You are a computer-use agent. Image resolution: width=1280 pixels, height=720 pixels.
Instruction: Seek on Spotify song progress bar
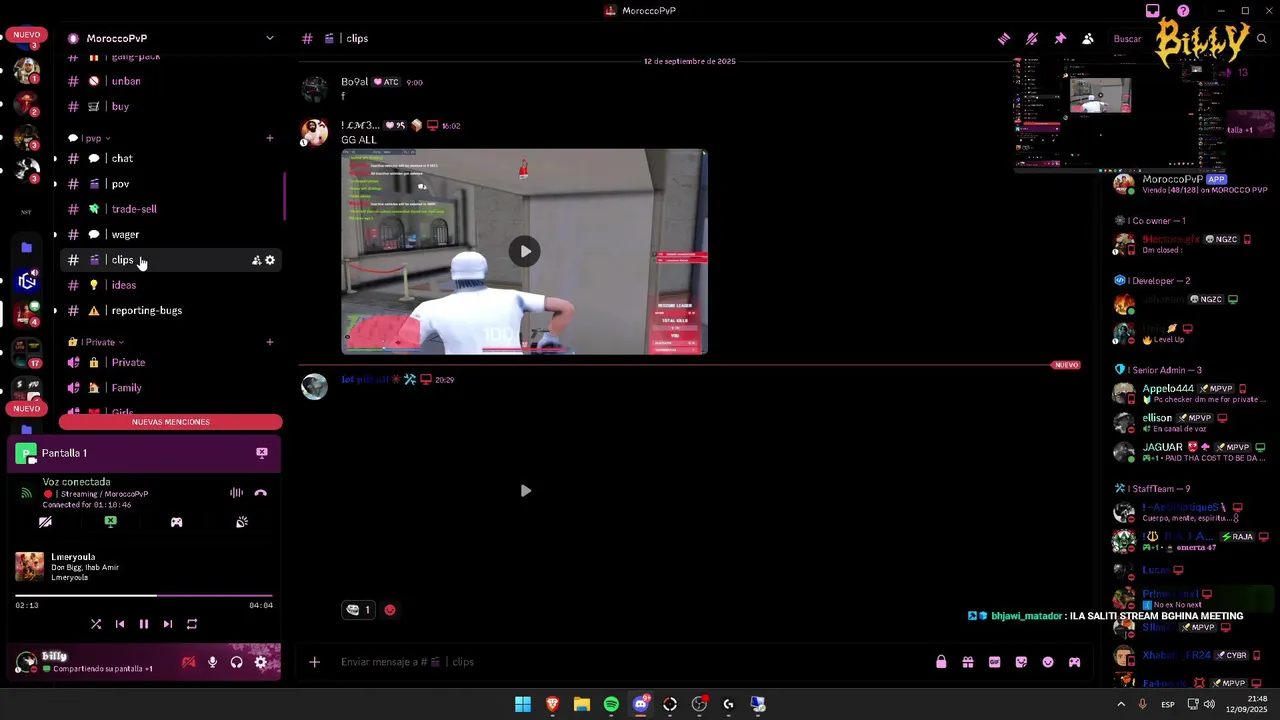tap(144, 596)
